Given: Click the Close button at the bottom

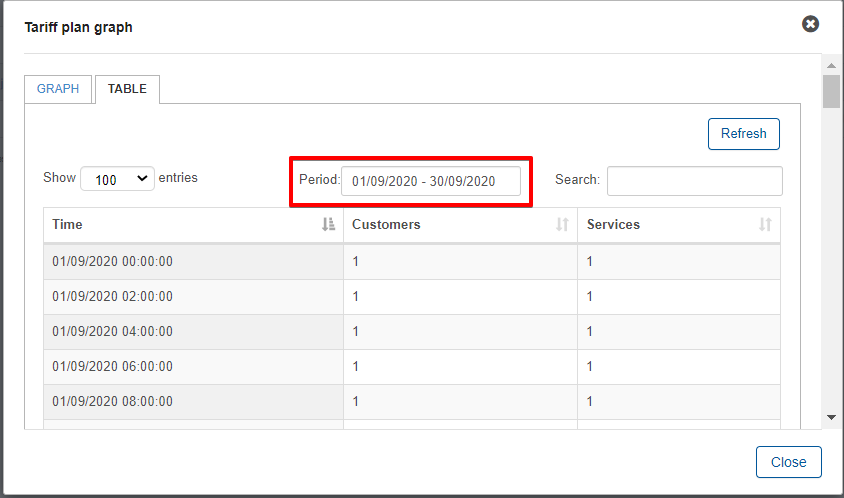Looking at the screenshot, I should click(789, 462).
